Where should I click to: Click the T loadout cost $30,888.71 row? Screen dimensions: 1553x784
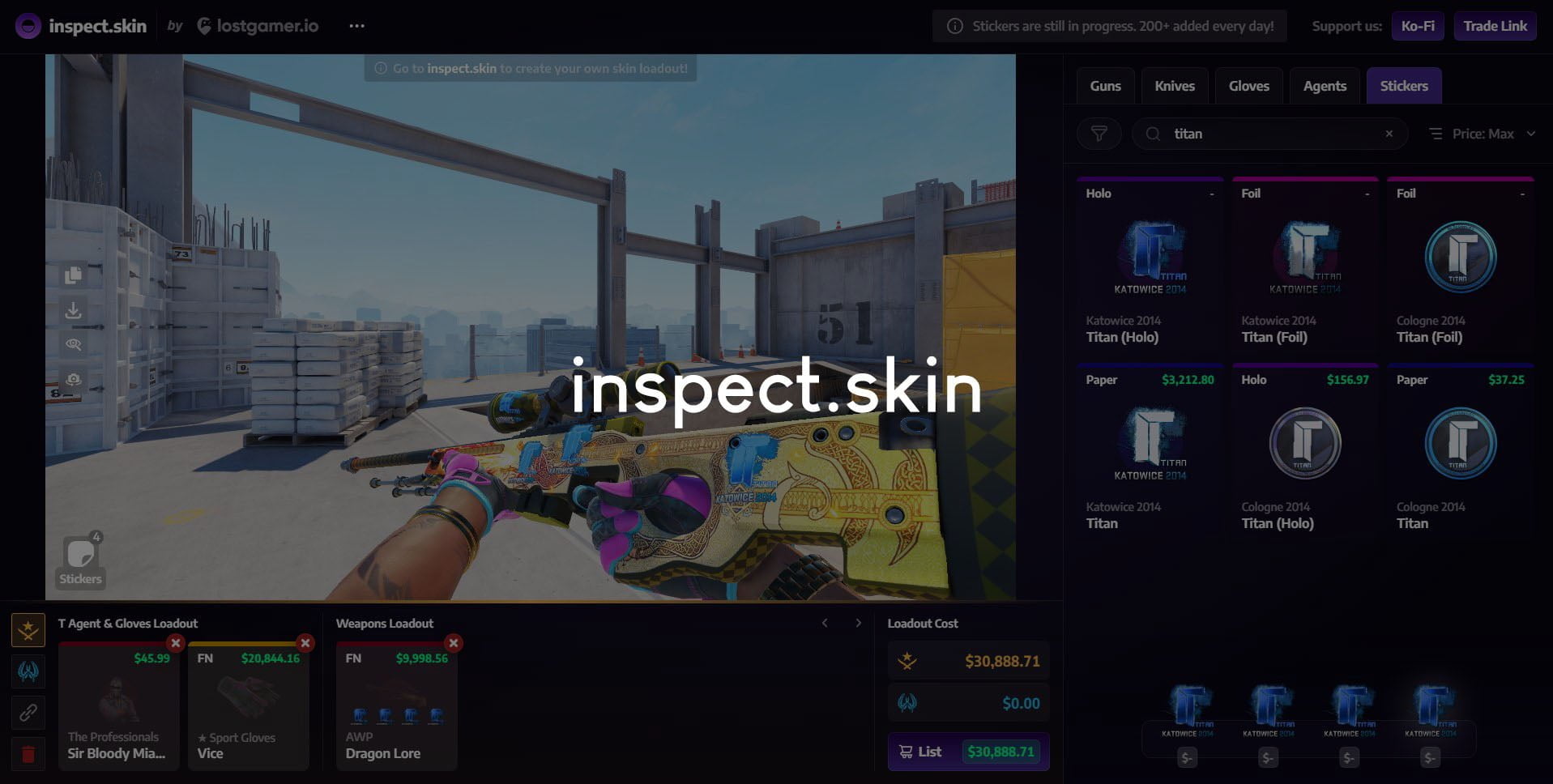[x=968, y=661]
